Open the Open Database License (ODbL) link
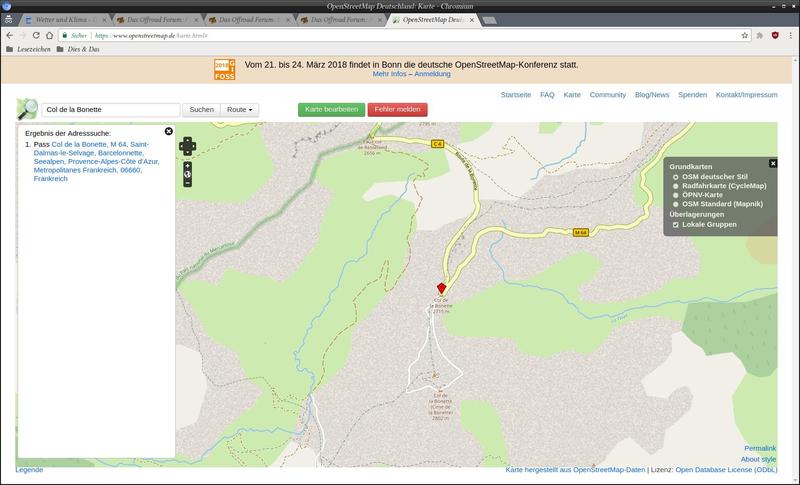This screenshot has width=800, height=485. [x=727, y=470]
